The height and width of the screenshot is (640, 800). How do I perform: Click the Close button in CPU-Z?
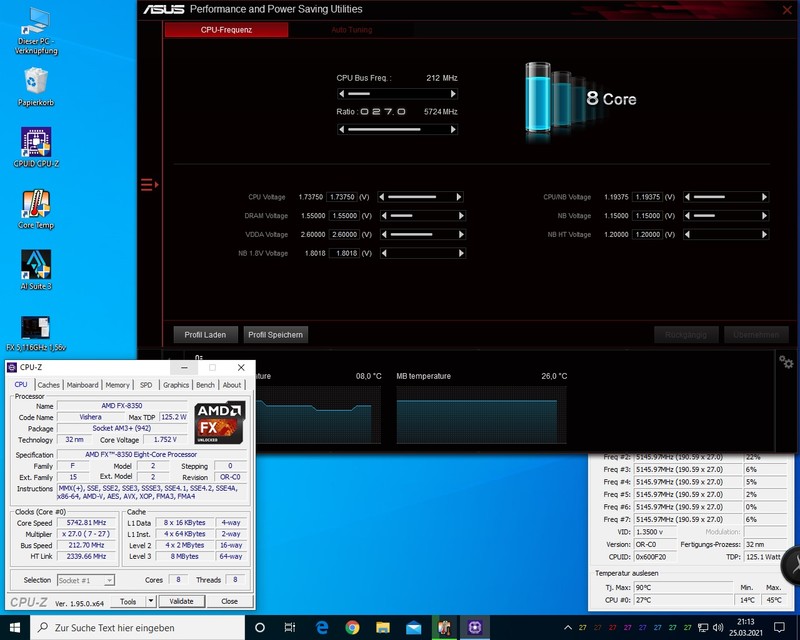tap(230, 601)
